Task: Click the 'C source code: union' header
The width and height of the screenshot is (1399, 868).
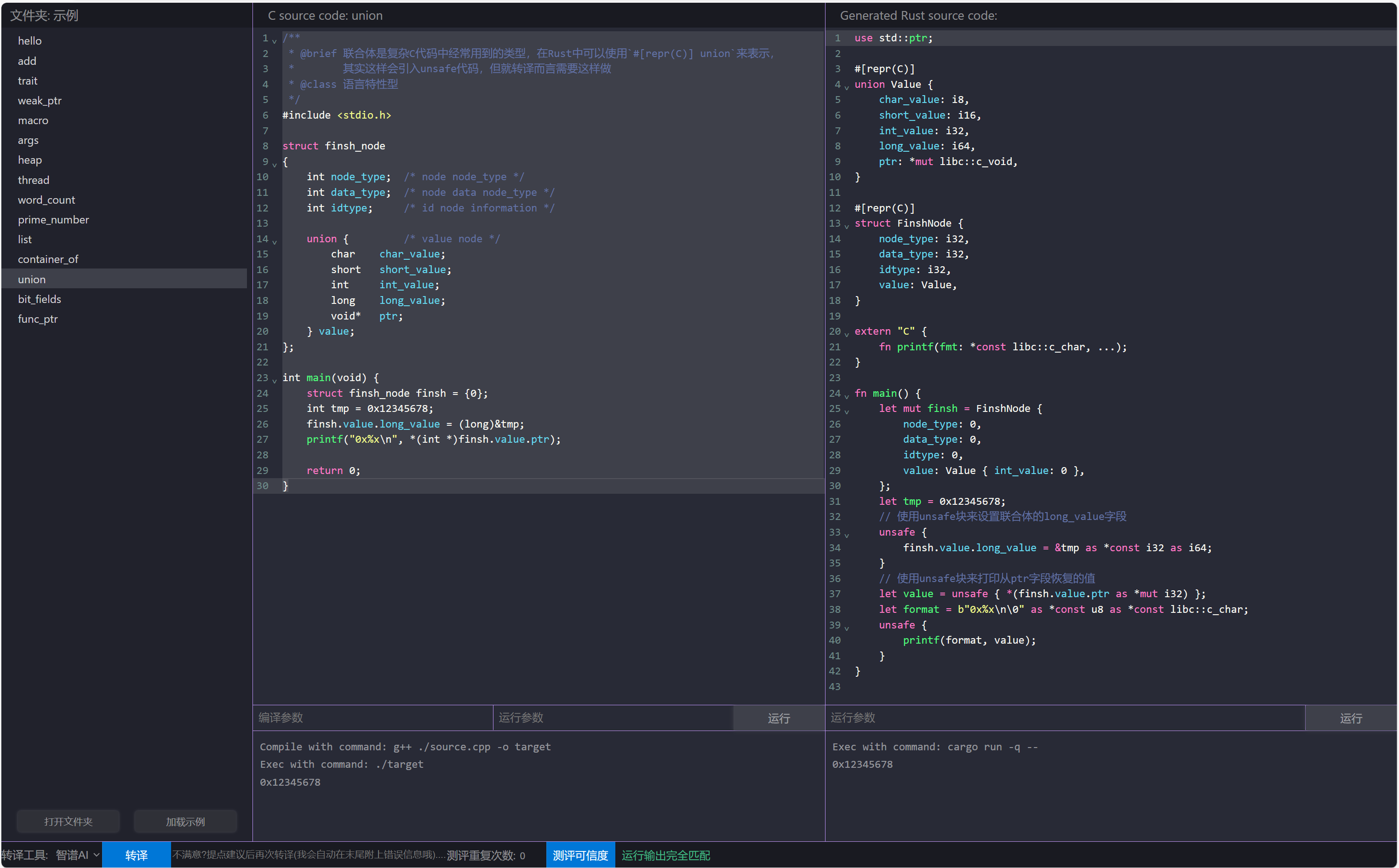Action: pos(325,16)
